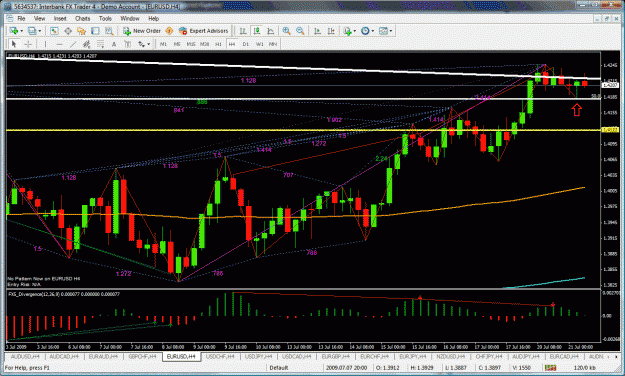
Task: Click the arrows objects icon
Action: (x=141, y=44)
